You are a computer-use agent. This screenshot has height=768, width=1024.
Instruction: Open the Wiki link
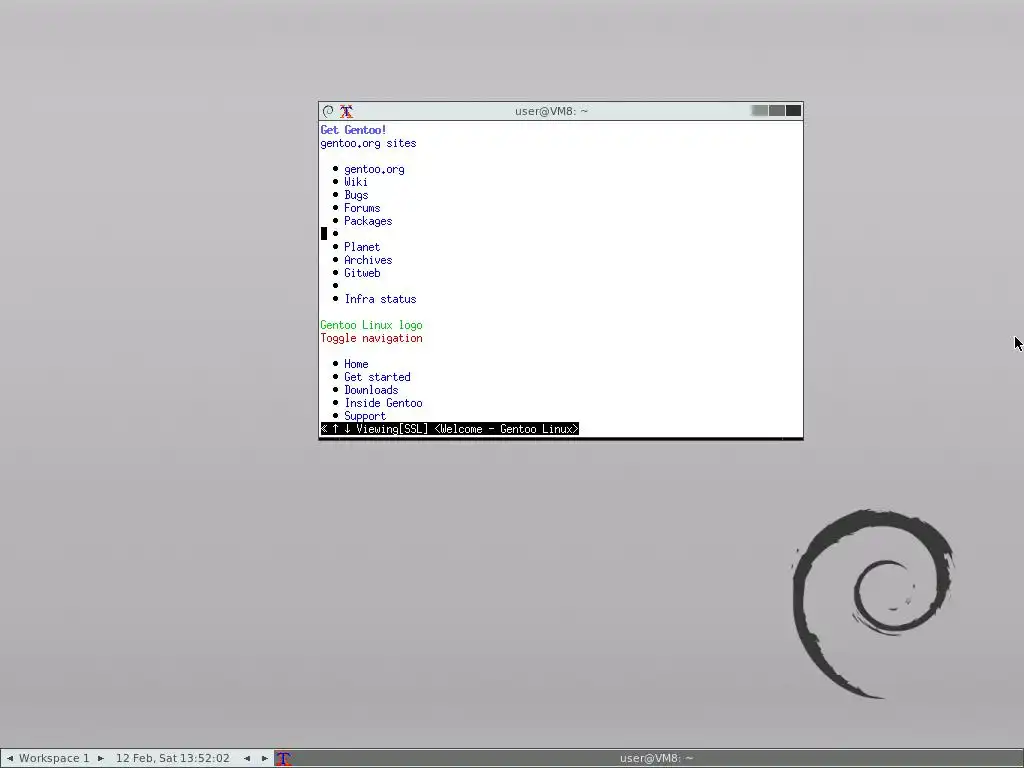click(356, 182)
